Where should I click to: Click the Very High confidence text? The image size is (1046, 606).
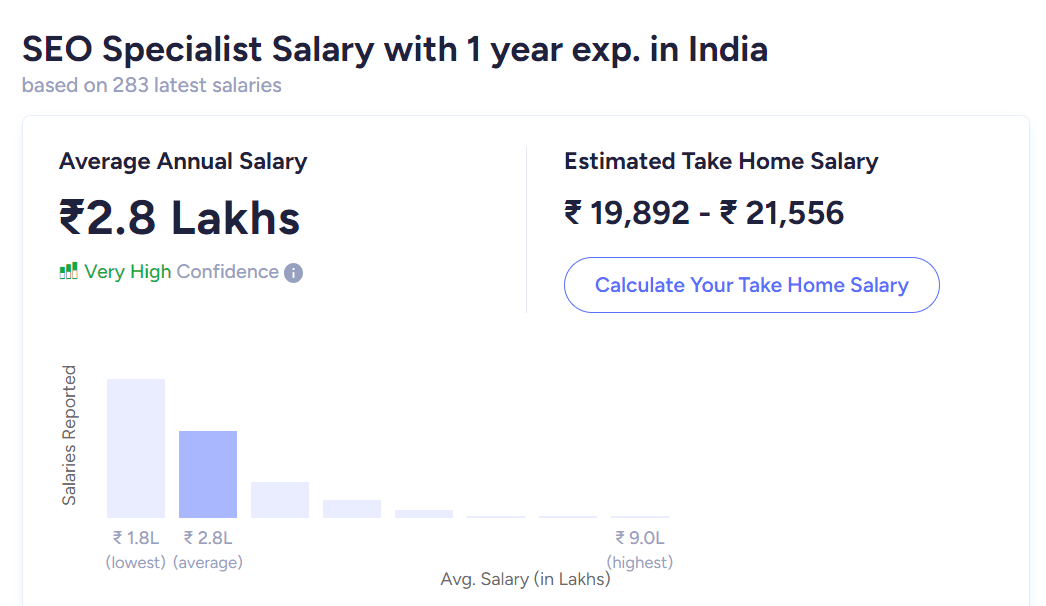(125, 271)
